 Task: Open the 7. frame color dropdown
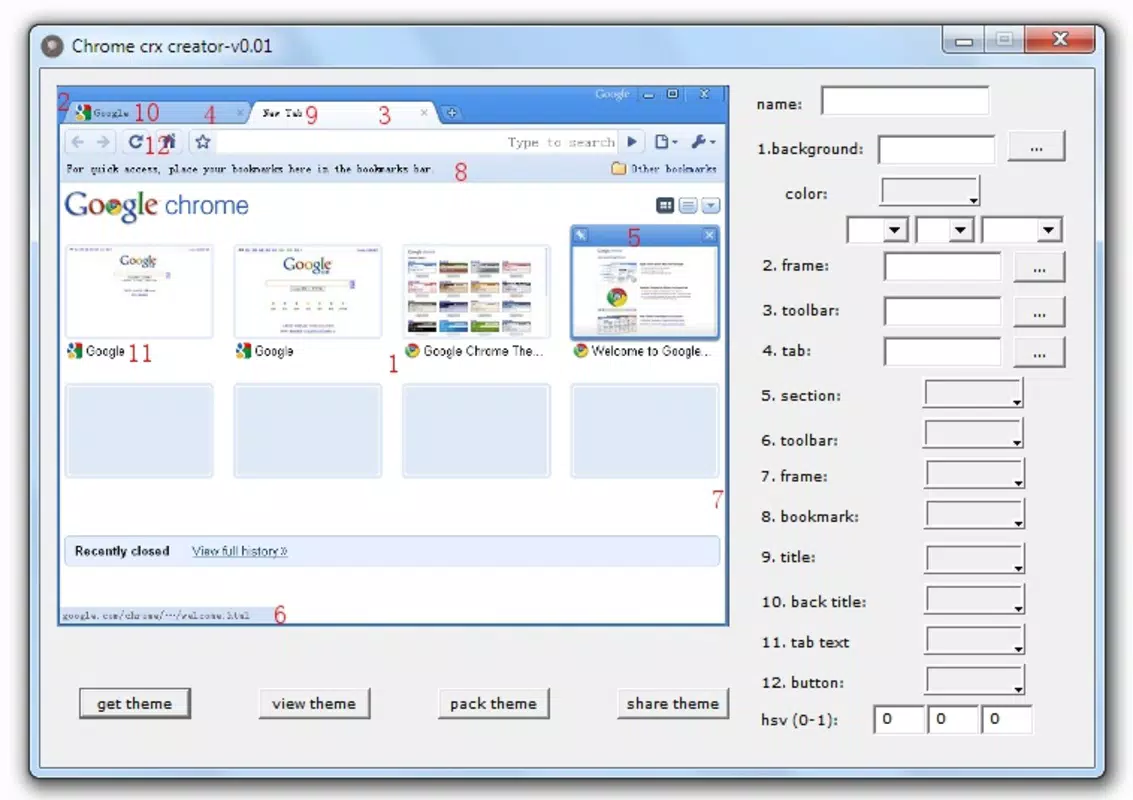coord(975,475)
